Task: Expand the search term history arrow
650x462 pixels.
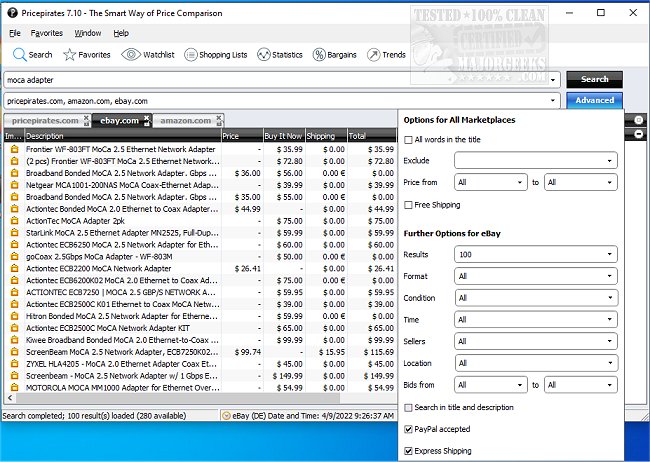Action: tap(553, 80)
